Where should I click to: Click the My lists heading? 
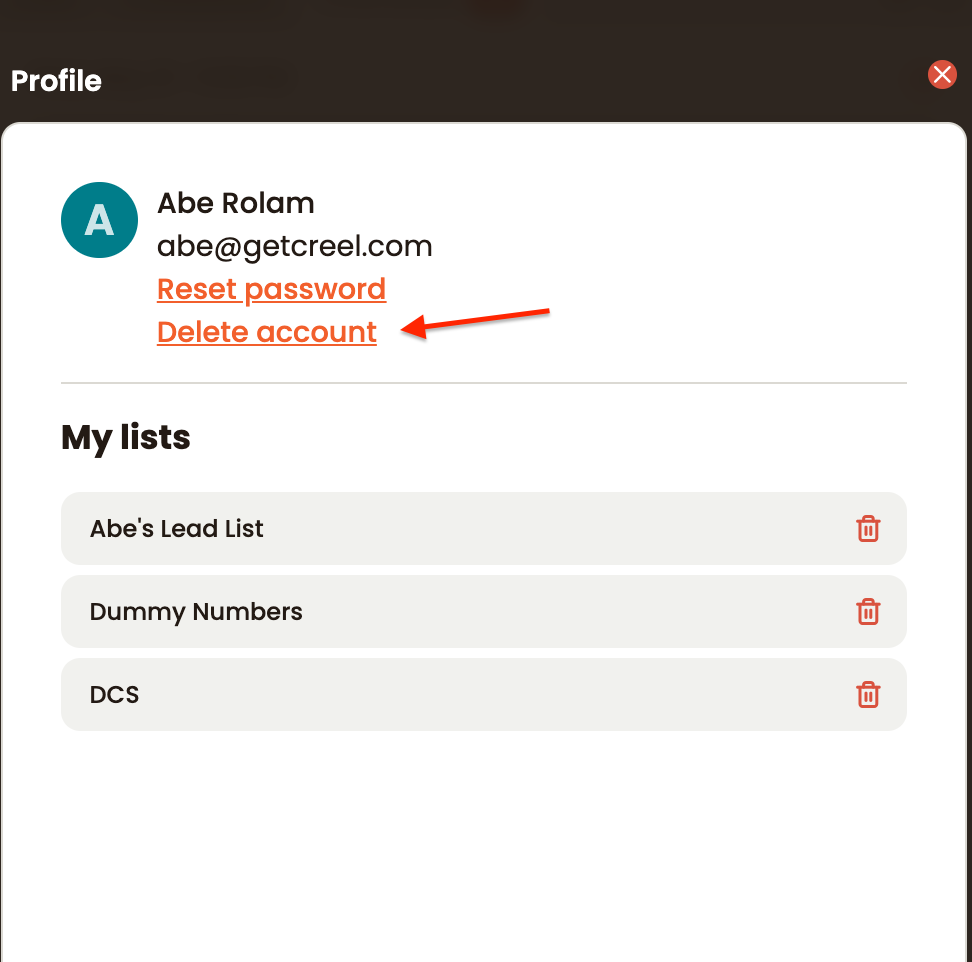coord(125,438)
